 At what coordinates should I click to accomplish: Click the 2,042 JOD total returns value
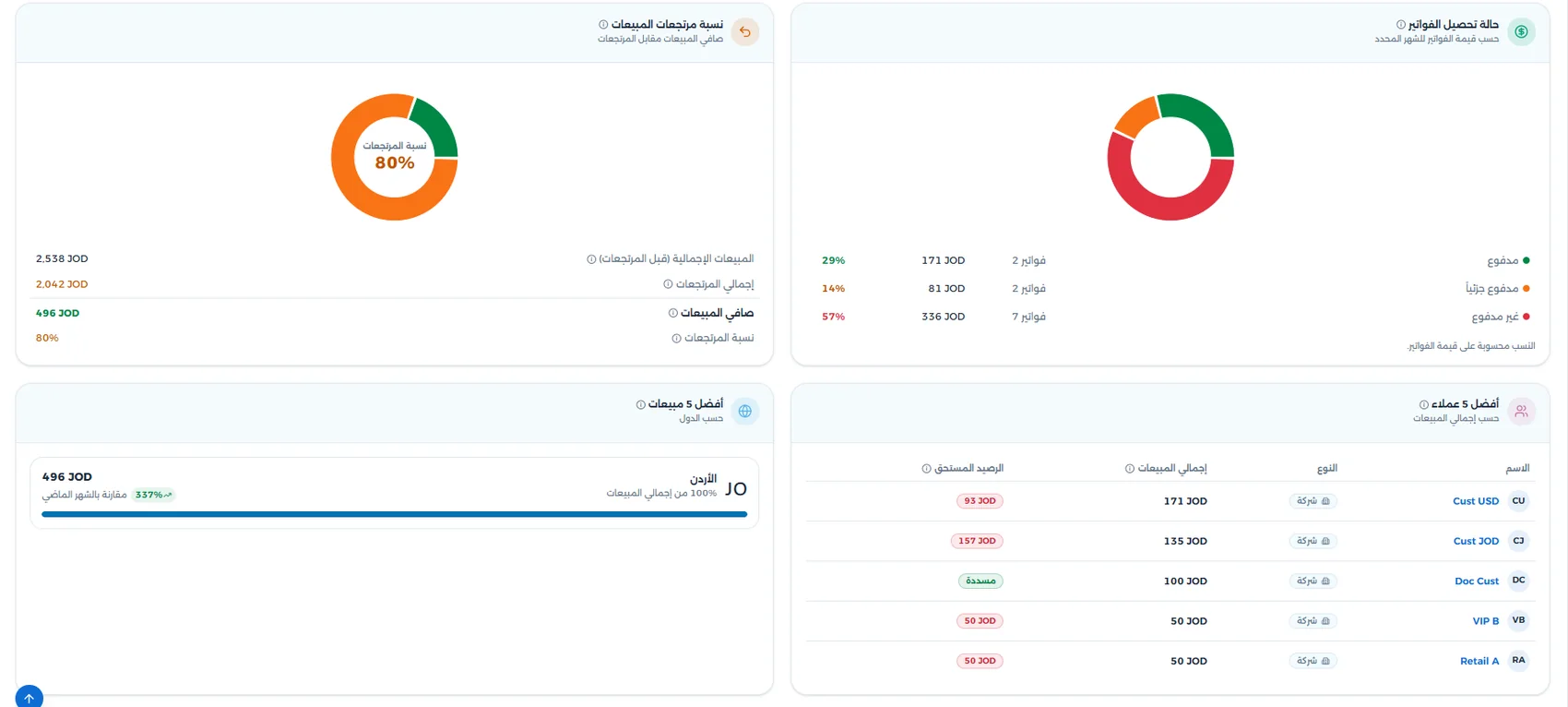pos(62,284)
